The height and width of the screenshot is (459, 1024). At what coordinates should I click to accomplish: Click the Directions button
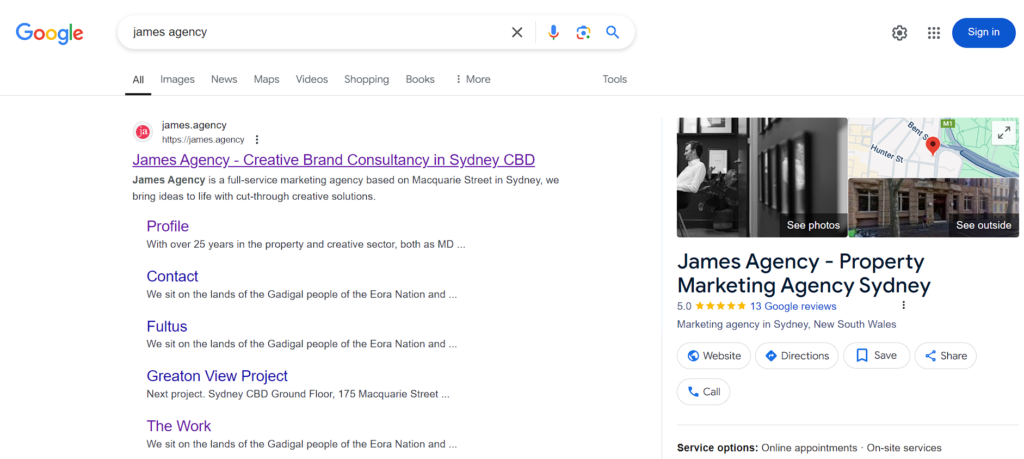tap(797, 356)
